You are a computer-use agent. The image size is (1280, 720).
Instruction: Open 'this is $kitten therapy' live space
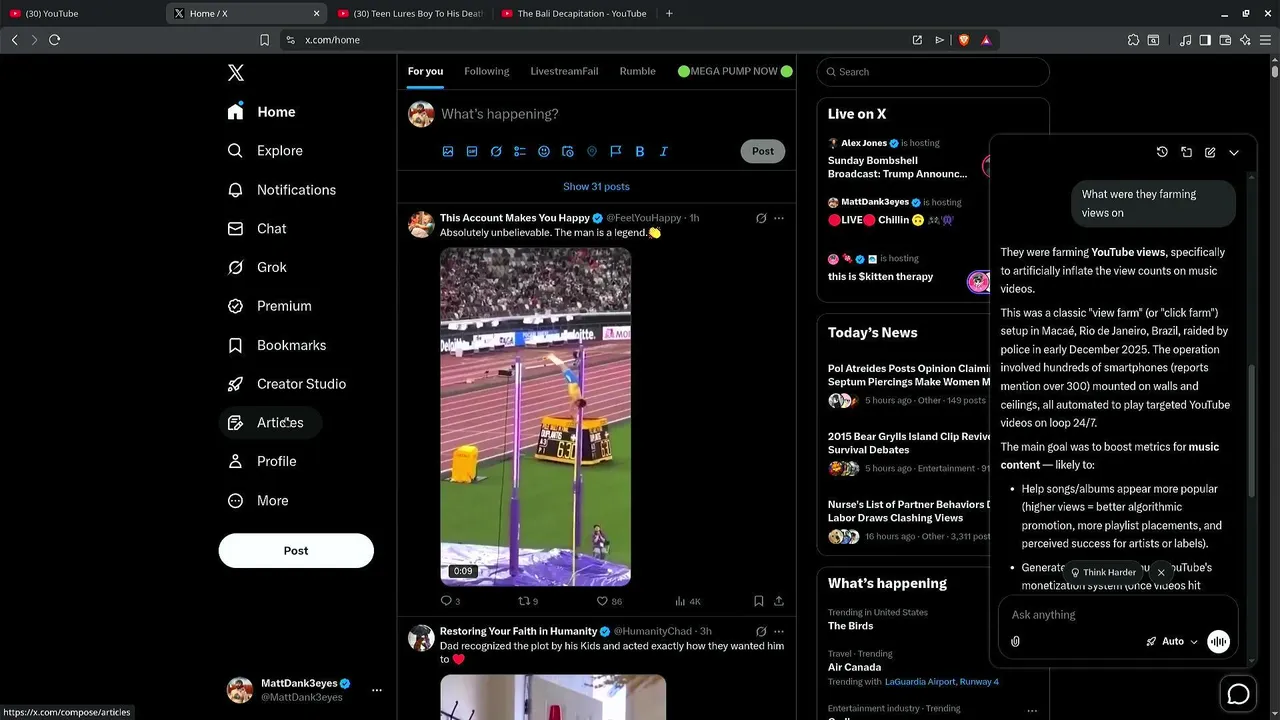coord(880,277)
